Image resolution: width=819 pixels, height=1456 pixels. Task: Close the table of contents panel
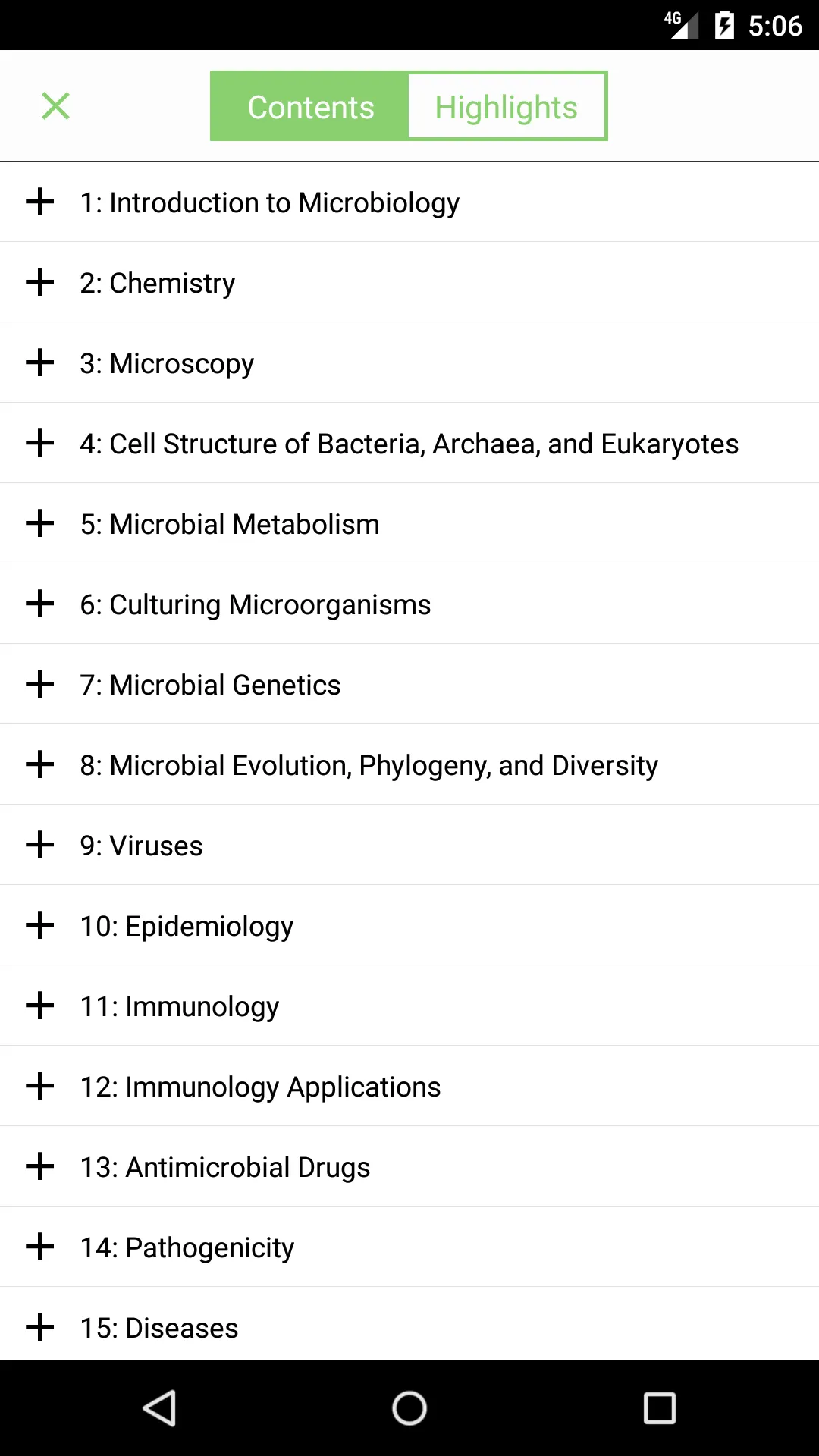[55, 106]
